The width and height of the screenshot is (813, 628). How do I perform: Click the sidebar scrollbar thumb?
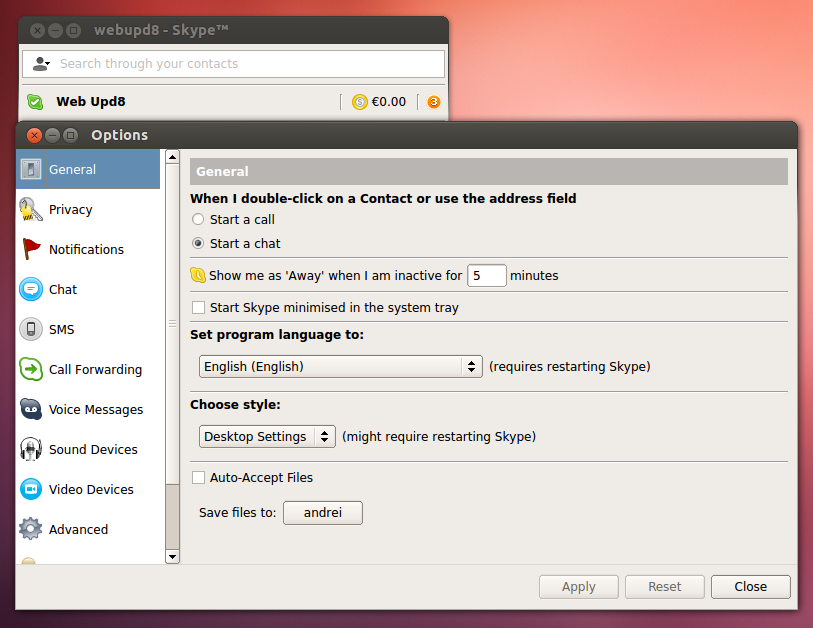173,324
